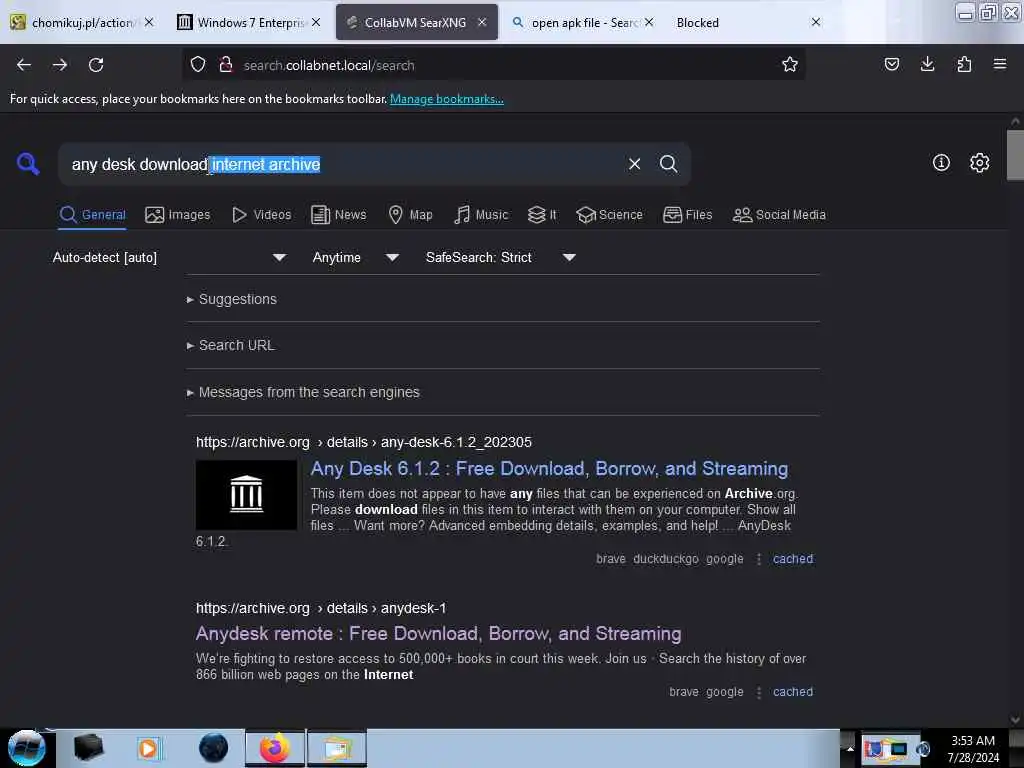Viewport: 1024px width, 768px height.
Task: Open the Firefox application menu
Action: (1000, 65)
